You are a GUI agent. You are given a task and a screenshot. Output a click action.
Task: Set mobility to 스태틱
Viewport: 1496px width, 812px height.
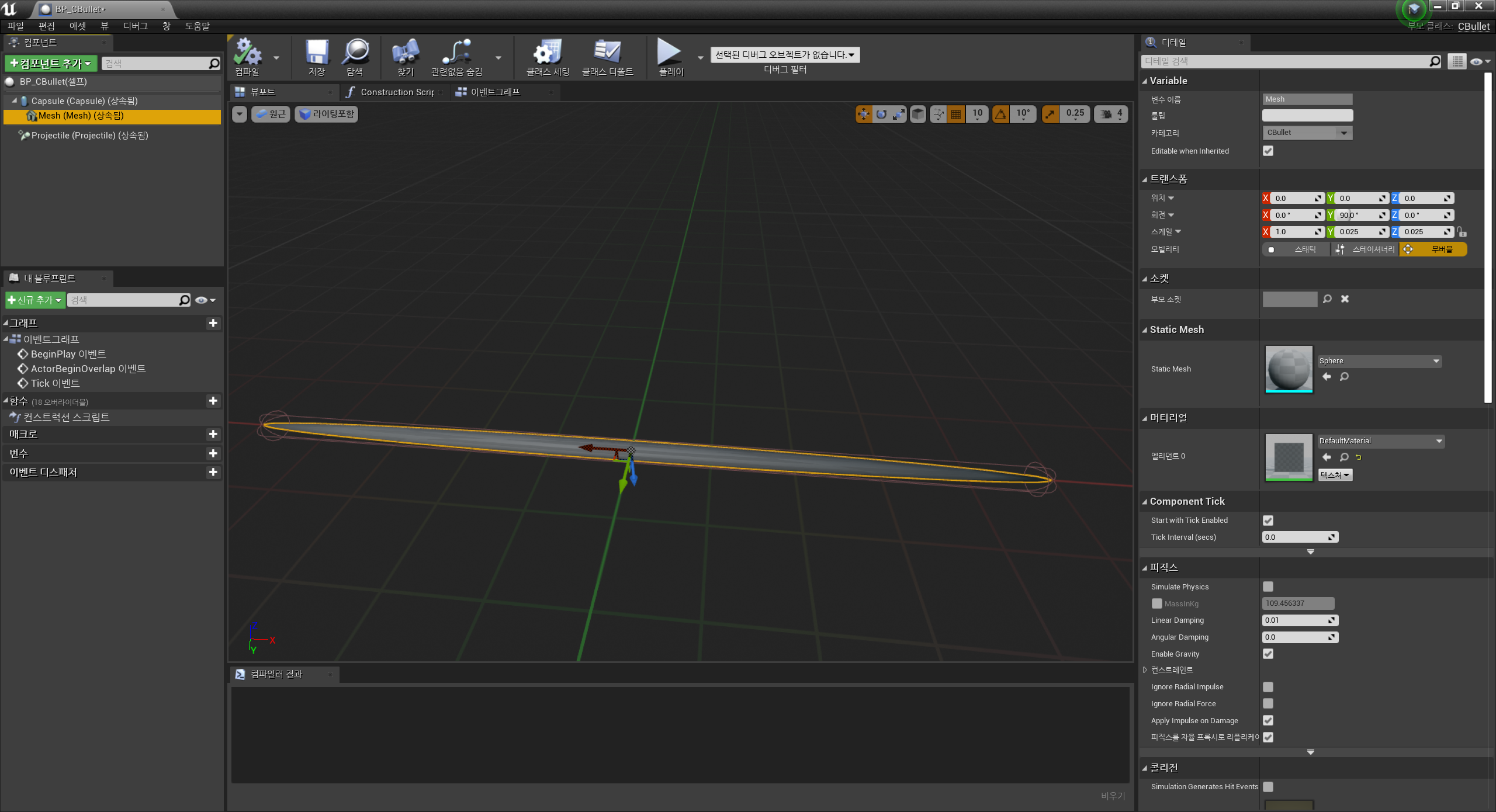(1297, 249)
